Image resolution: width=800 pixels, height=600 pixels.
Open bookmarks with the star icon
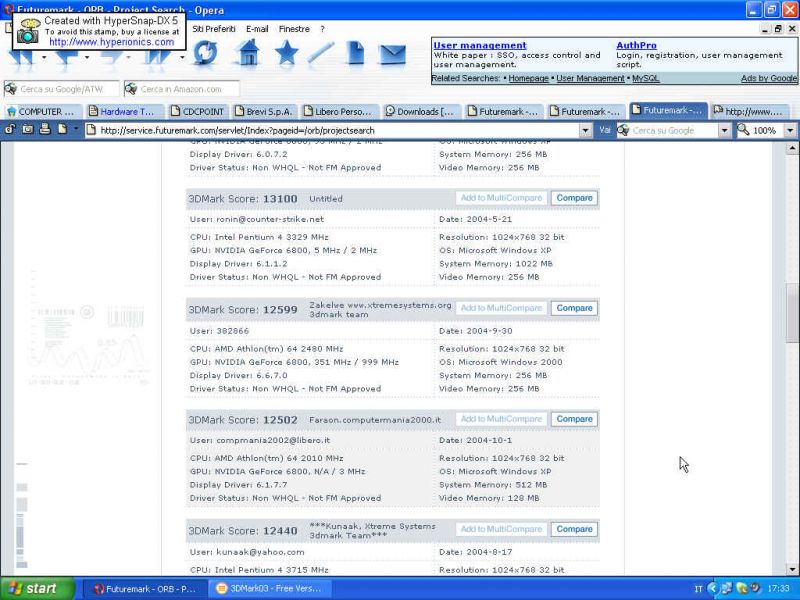tap(286, 53)
